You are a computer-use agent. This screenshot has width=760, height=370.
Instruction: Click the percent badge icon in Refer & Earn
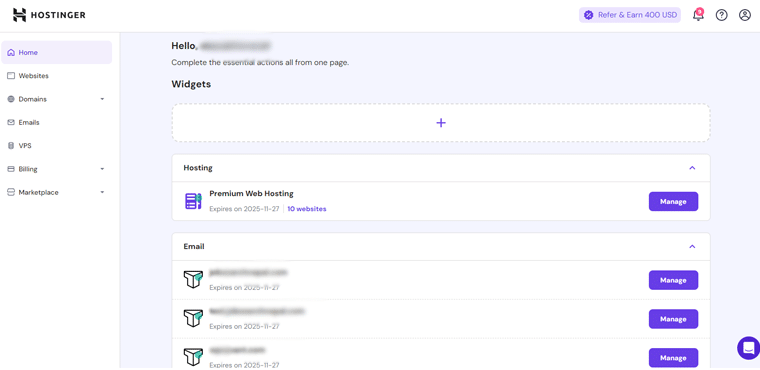pos(588,15)
